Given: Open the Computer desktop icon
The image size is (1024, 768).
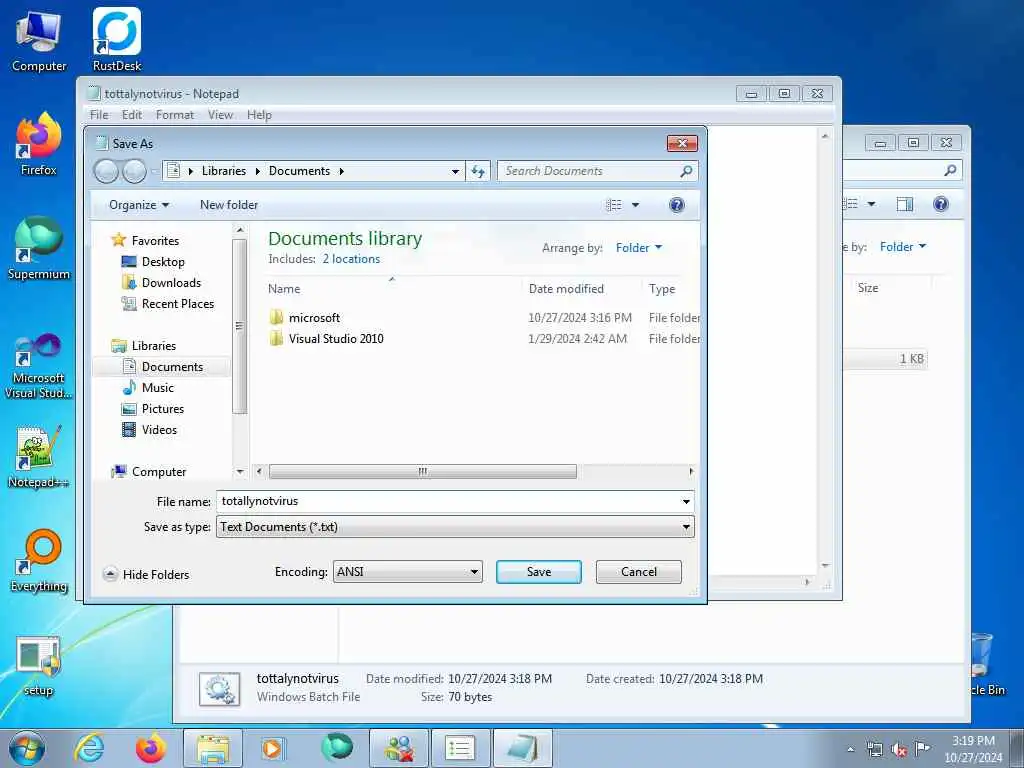Looking at the screenshot, I should coord(39,40).
